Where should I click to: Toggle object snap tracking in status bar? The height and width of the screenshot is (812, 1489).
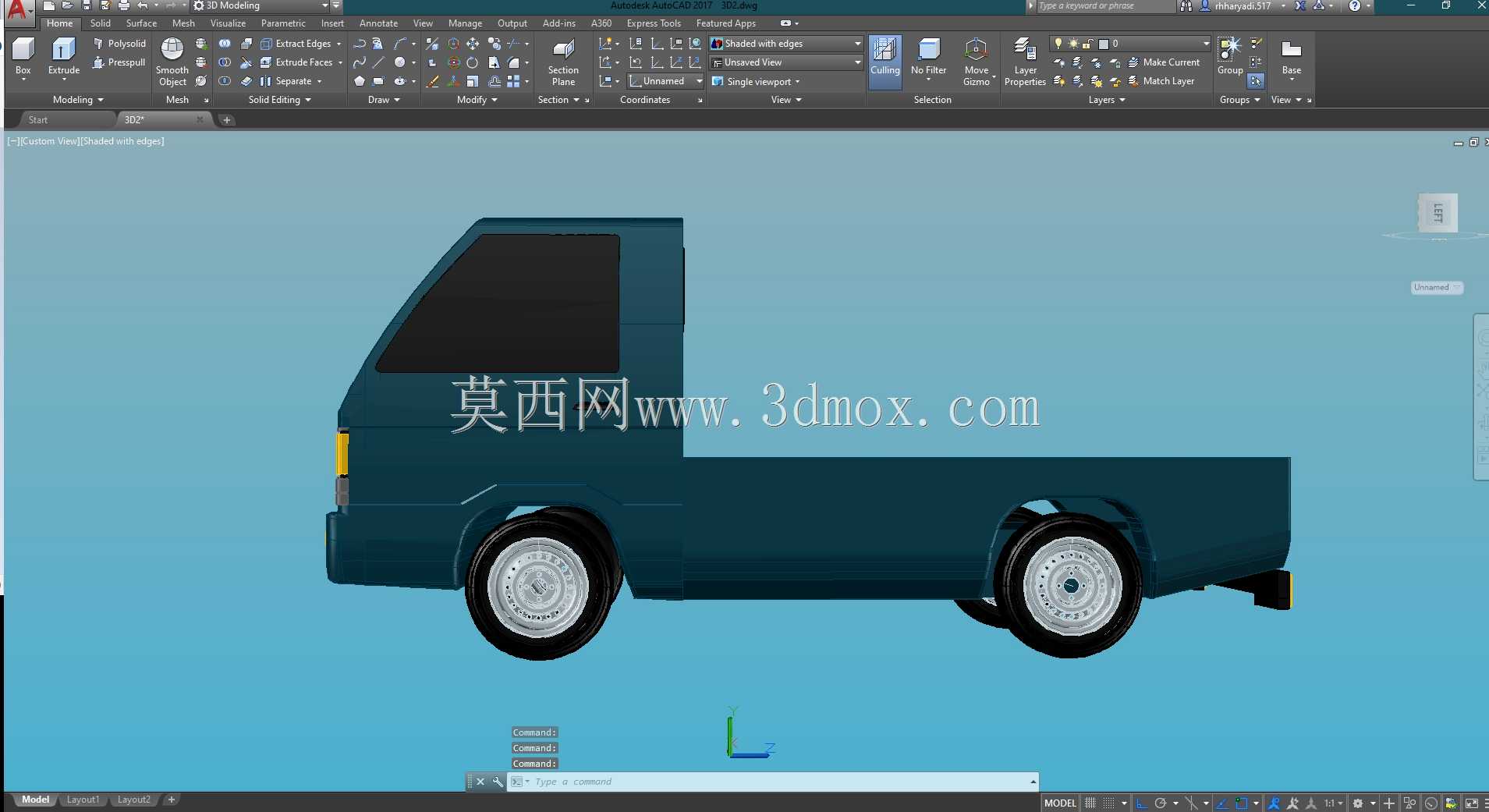[x=1222, y=803]
